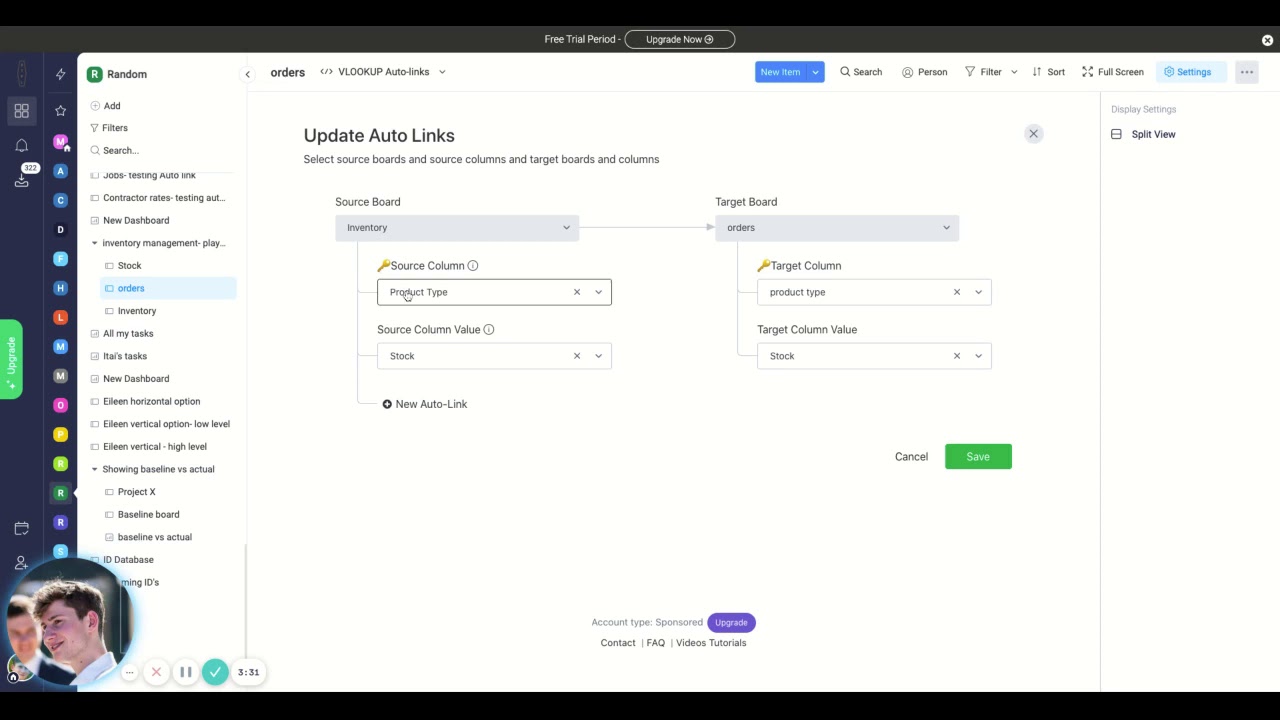Open the My Work calendar icon
The width and height of the screenshot is (1280, 720).
[x=21, y=528]
